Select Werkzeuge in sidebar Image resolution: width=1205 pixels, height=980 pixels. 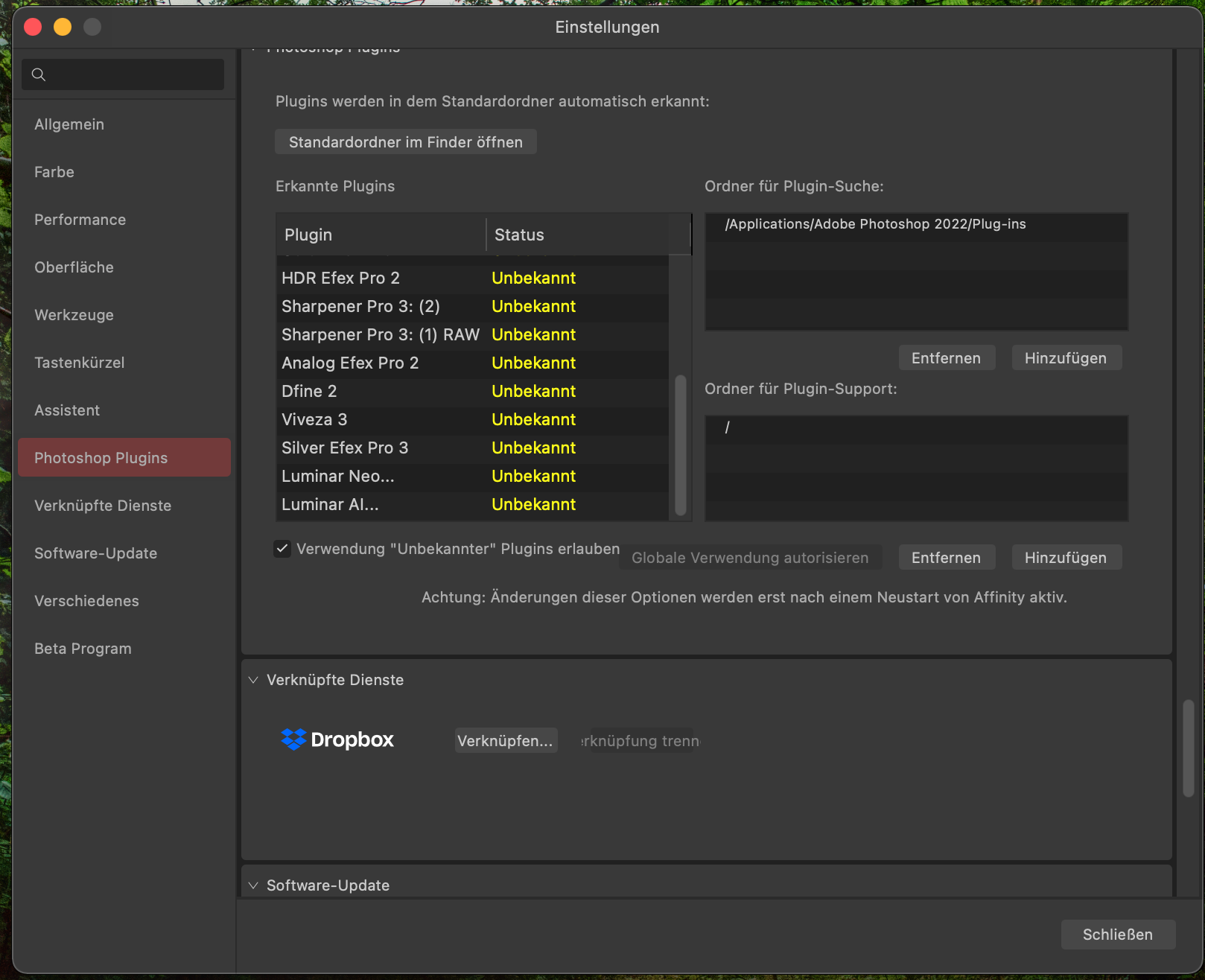pyautogui.click(x=124, y=315)
